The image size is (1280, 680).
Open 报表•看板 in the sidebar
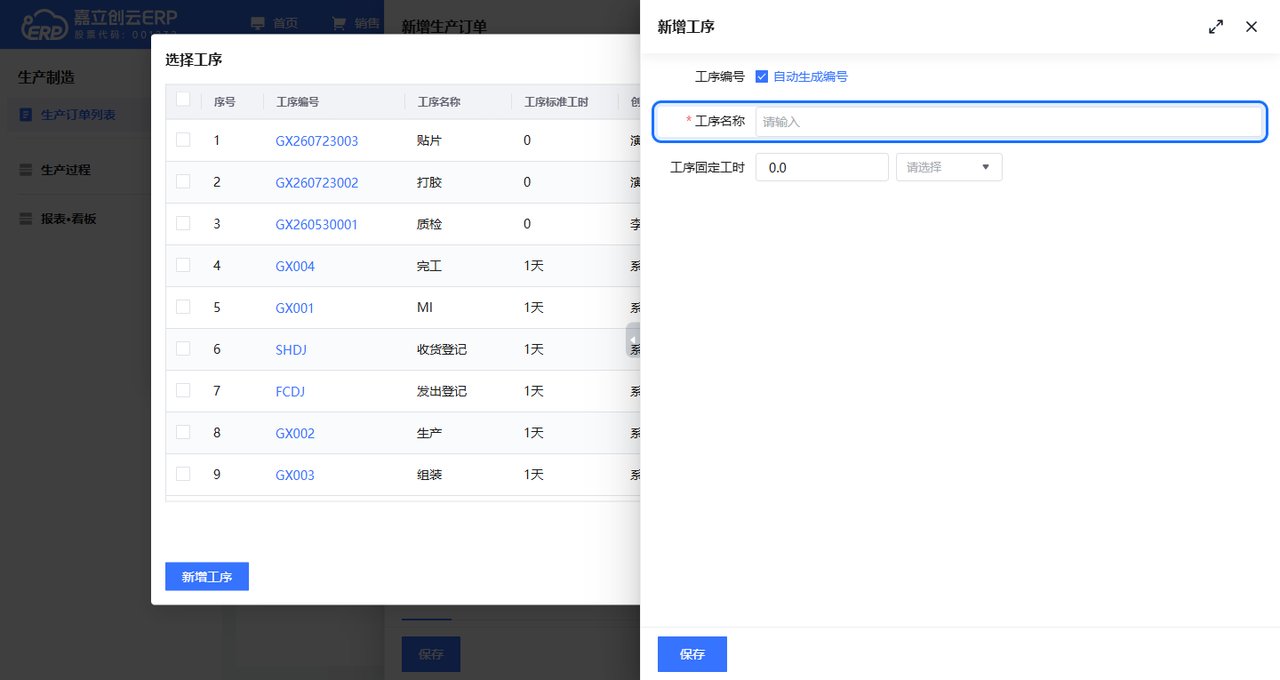[x=69, y=219]
